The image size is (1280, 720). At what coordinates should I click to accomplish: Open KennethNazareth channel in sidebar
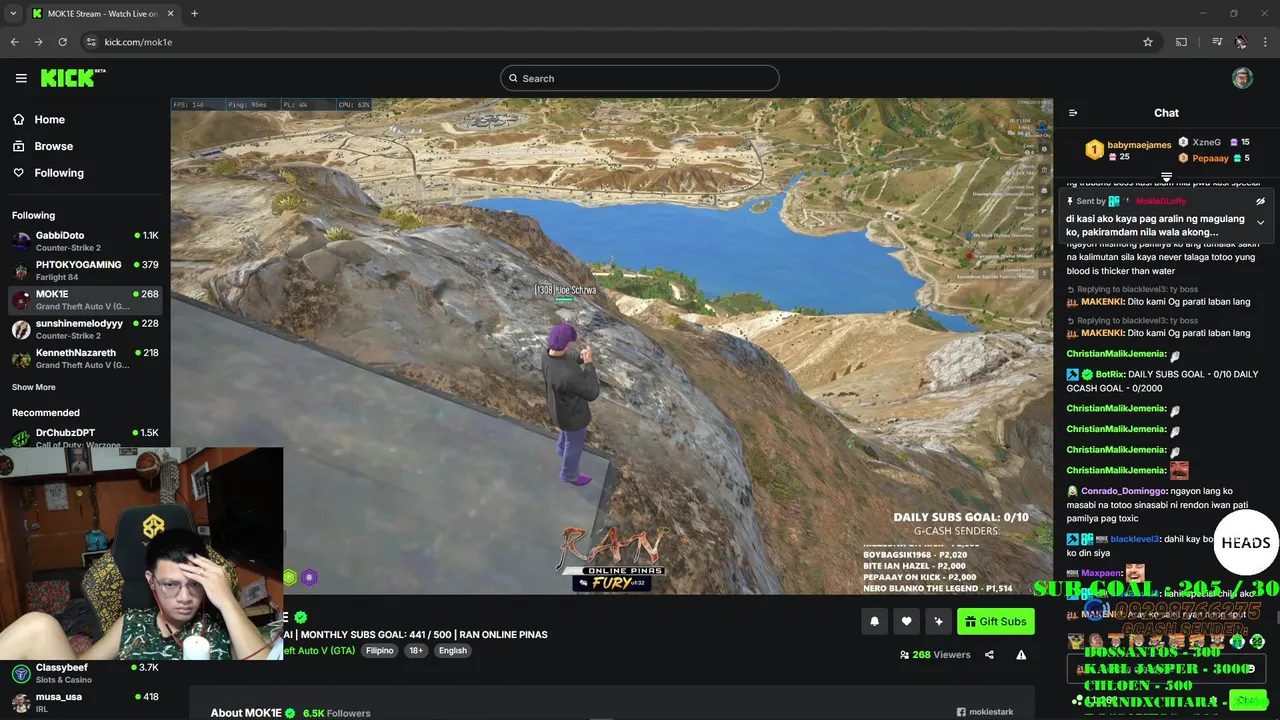coord(85,358)
